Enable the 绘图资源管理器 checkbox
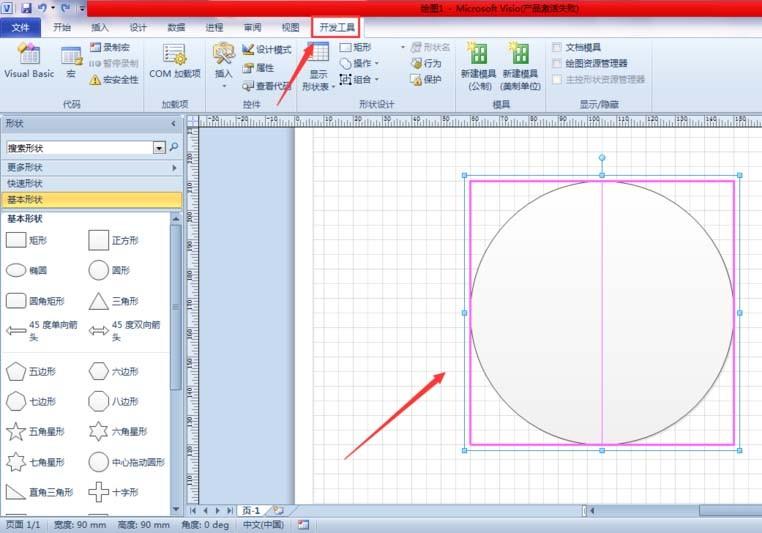Image resolution: width=762 pixels, height=533 pixels. [x=557, y=63]
